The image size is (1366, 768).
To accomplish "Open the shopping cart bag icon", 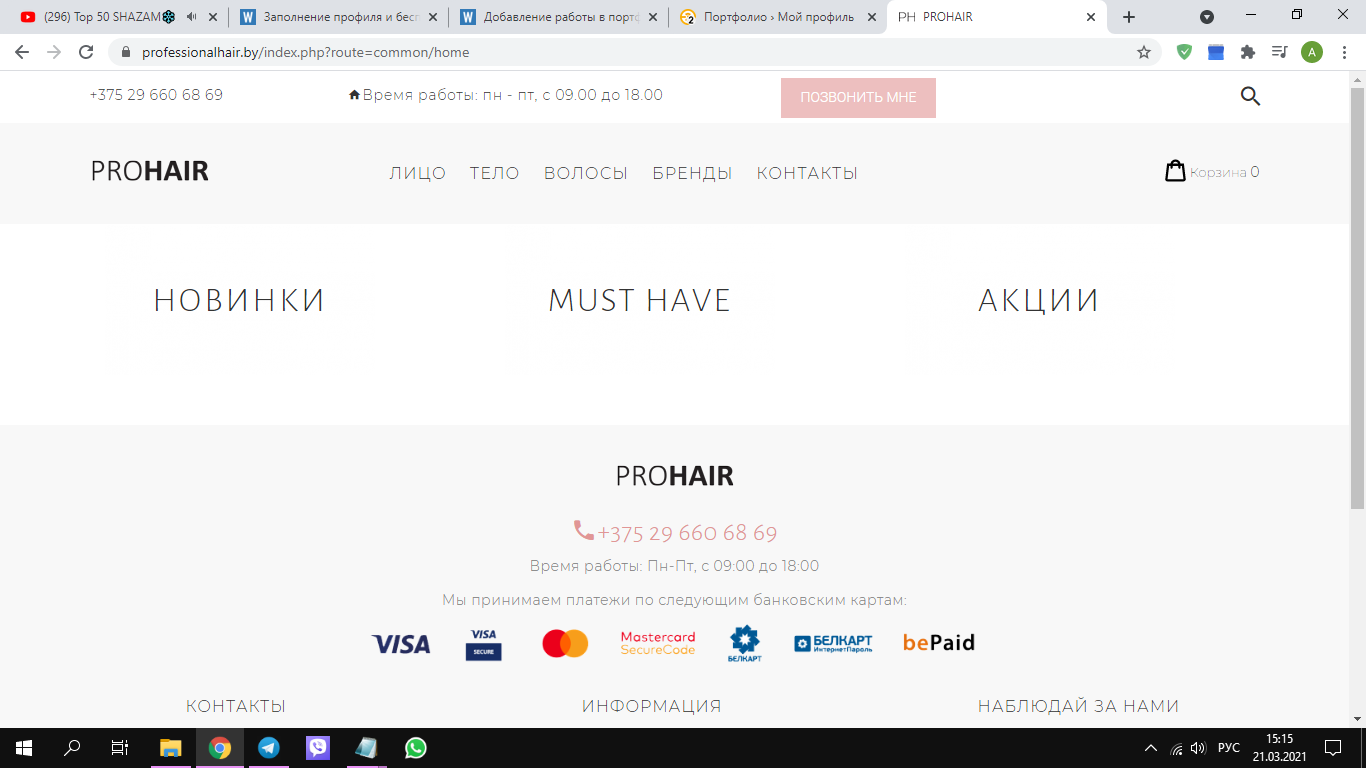I will point(1175,171).
